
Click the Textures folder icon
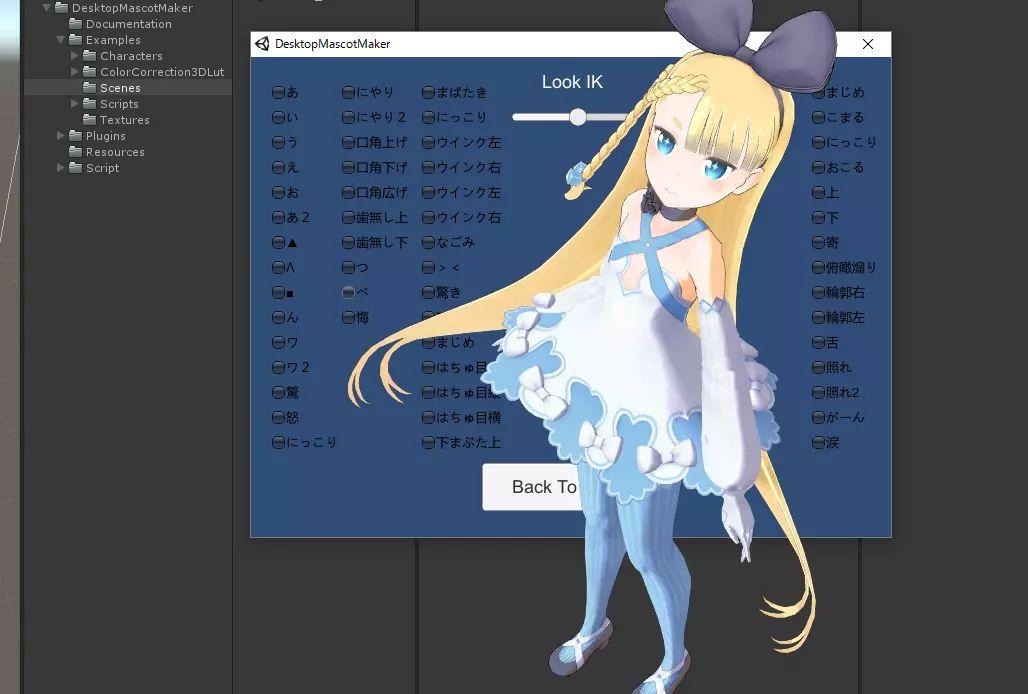coord(89,120)
